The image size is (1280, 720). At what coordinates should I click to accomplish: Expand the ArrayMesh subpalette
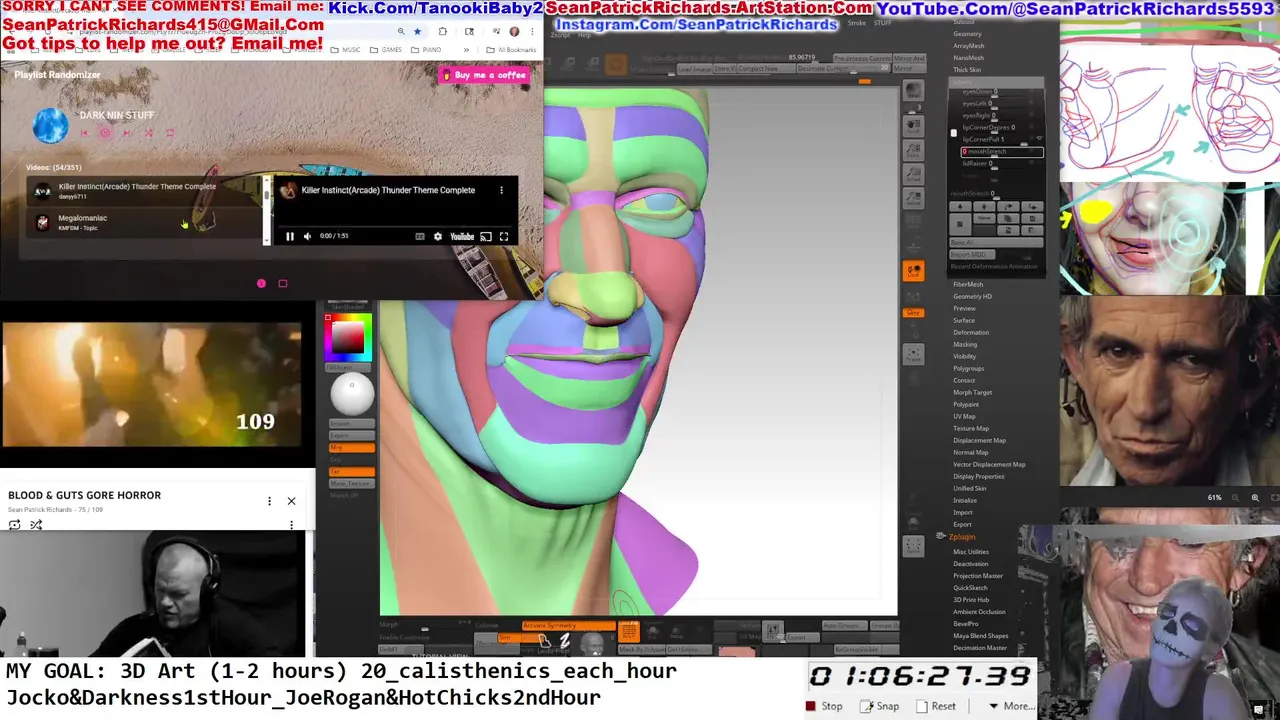[x=969, y=46]
